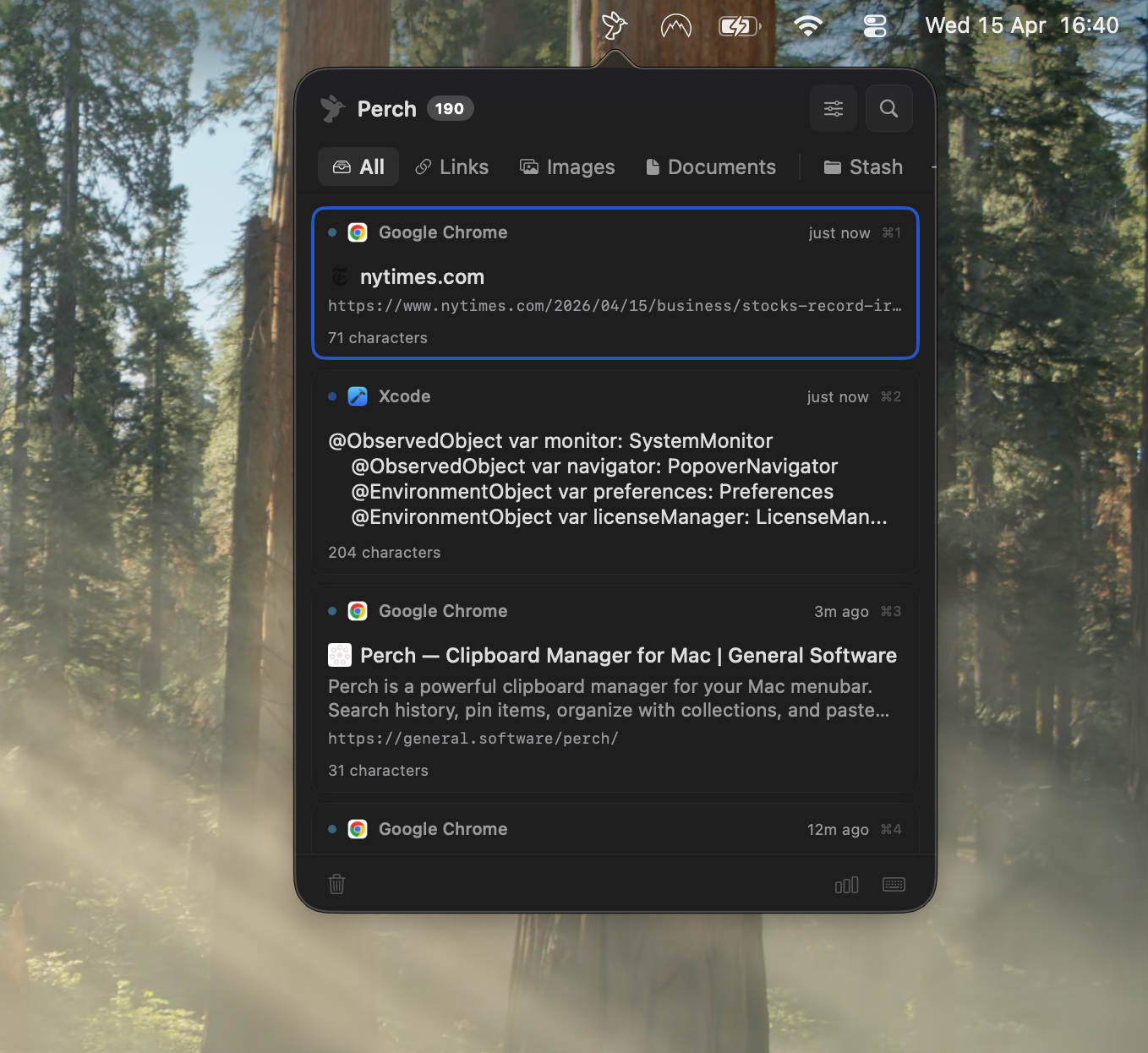The width and height of the screenshot is (1148, 1053).
Task: Switch to the Documents tab
Action: coord(710,166)
